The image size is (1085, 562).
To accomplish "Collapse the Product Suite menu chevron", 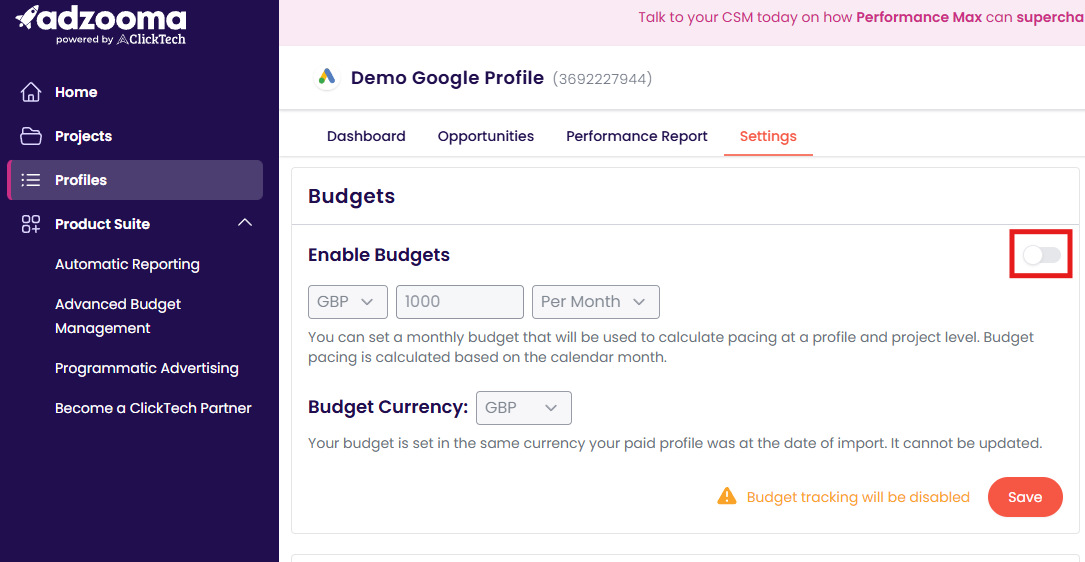I will tap(245, 223).
